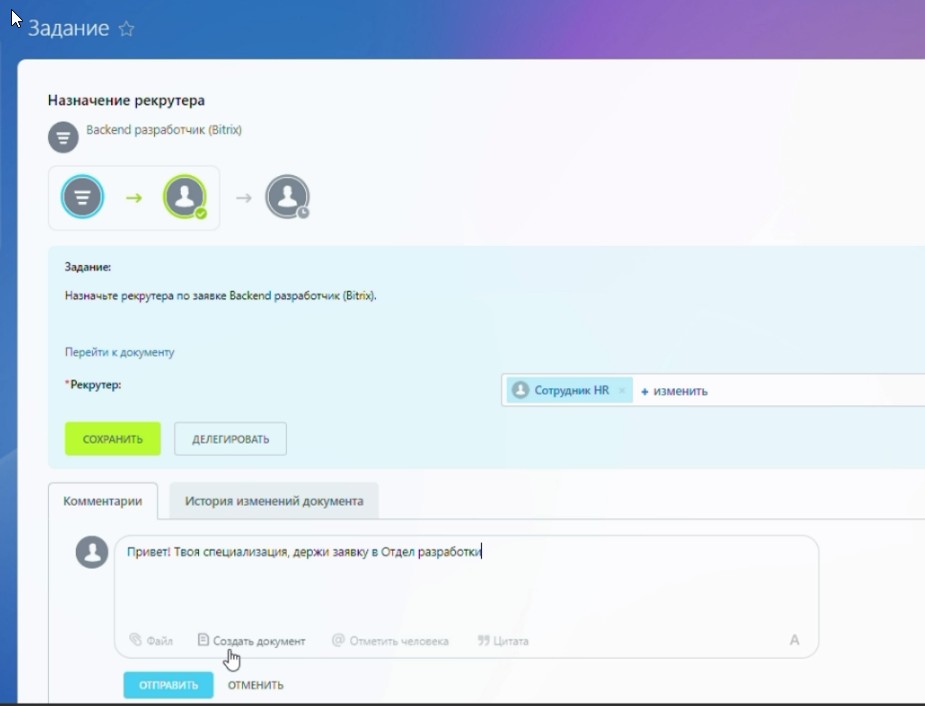The width and height of the screenshot is (925, 706).
Task: Send the comment with Отправить
Action: [x=168, y=685]
